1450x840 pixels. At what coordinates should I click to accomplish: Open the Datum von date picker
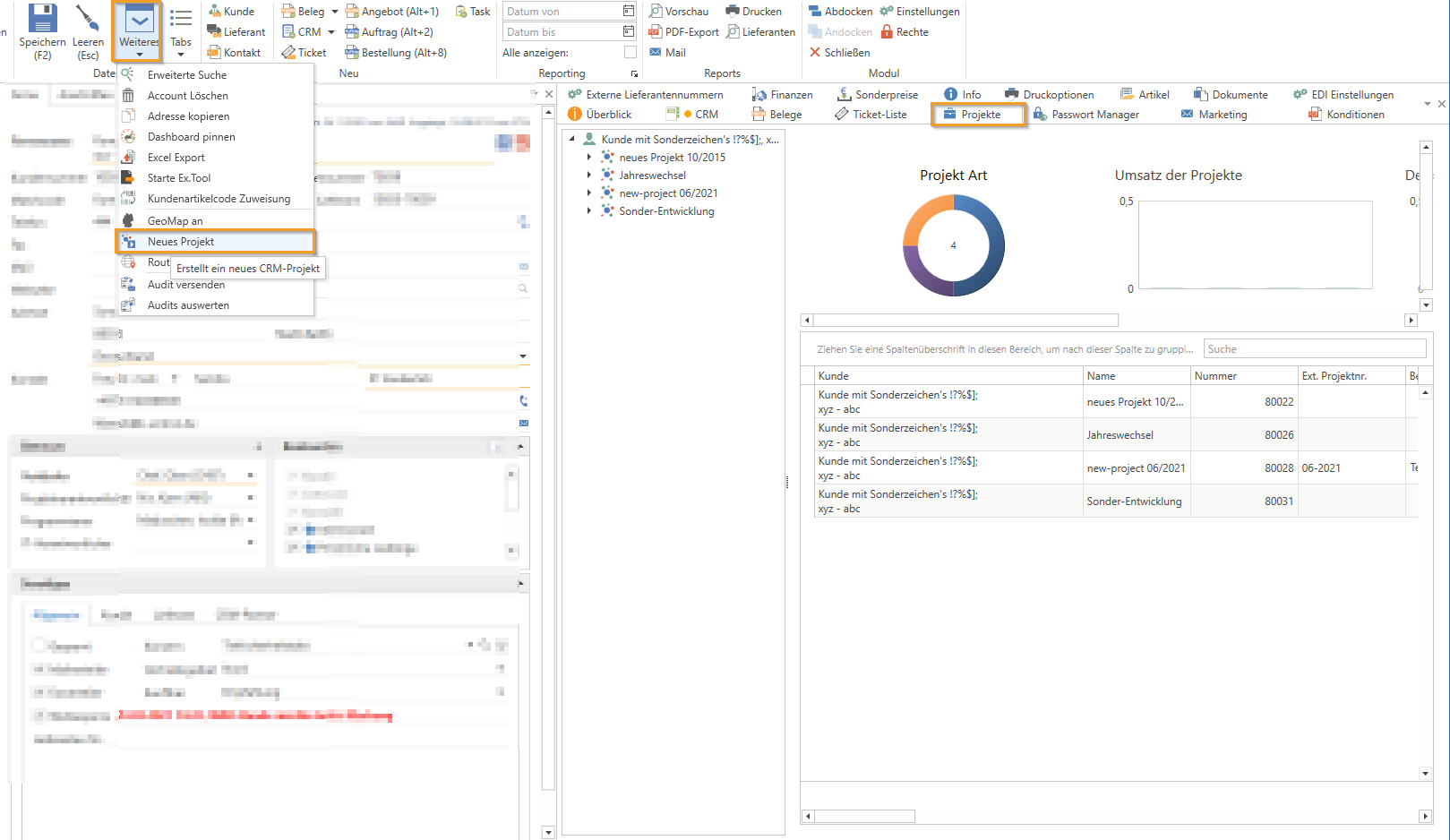coord(628,12)
